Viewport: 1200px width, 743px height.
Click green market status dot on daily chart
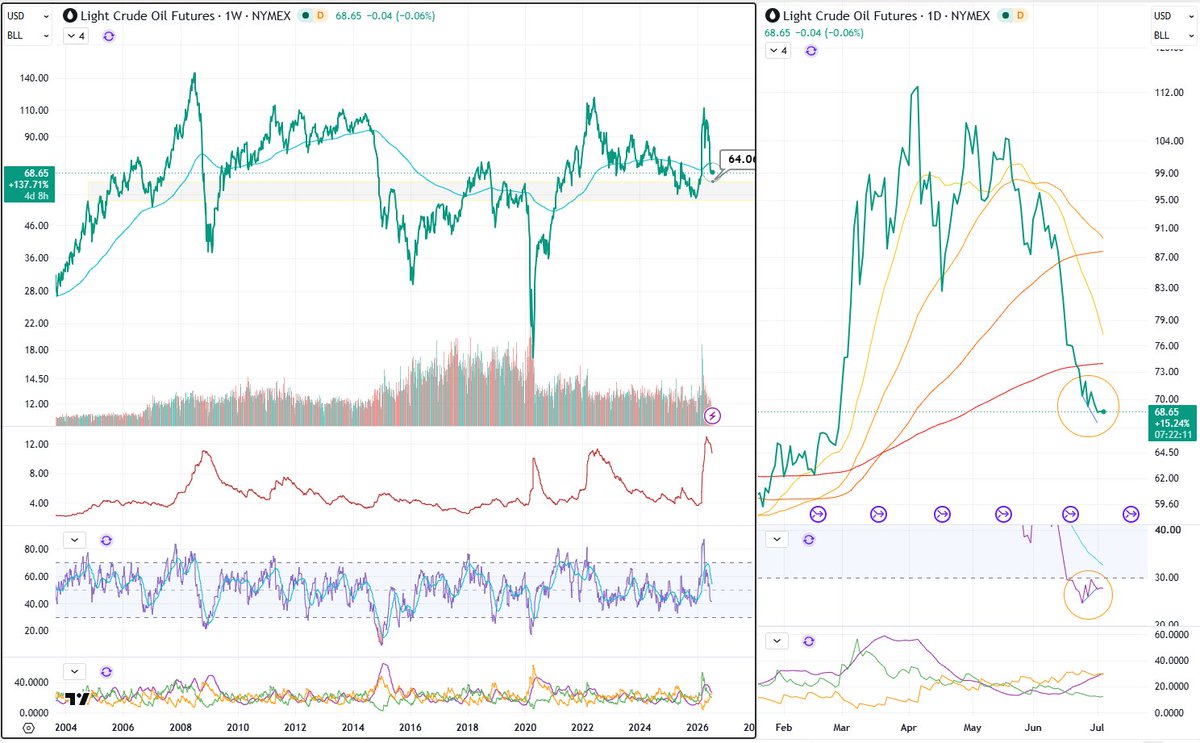(1007, 16)
